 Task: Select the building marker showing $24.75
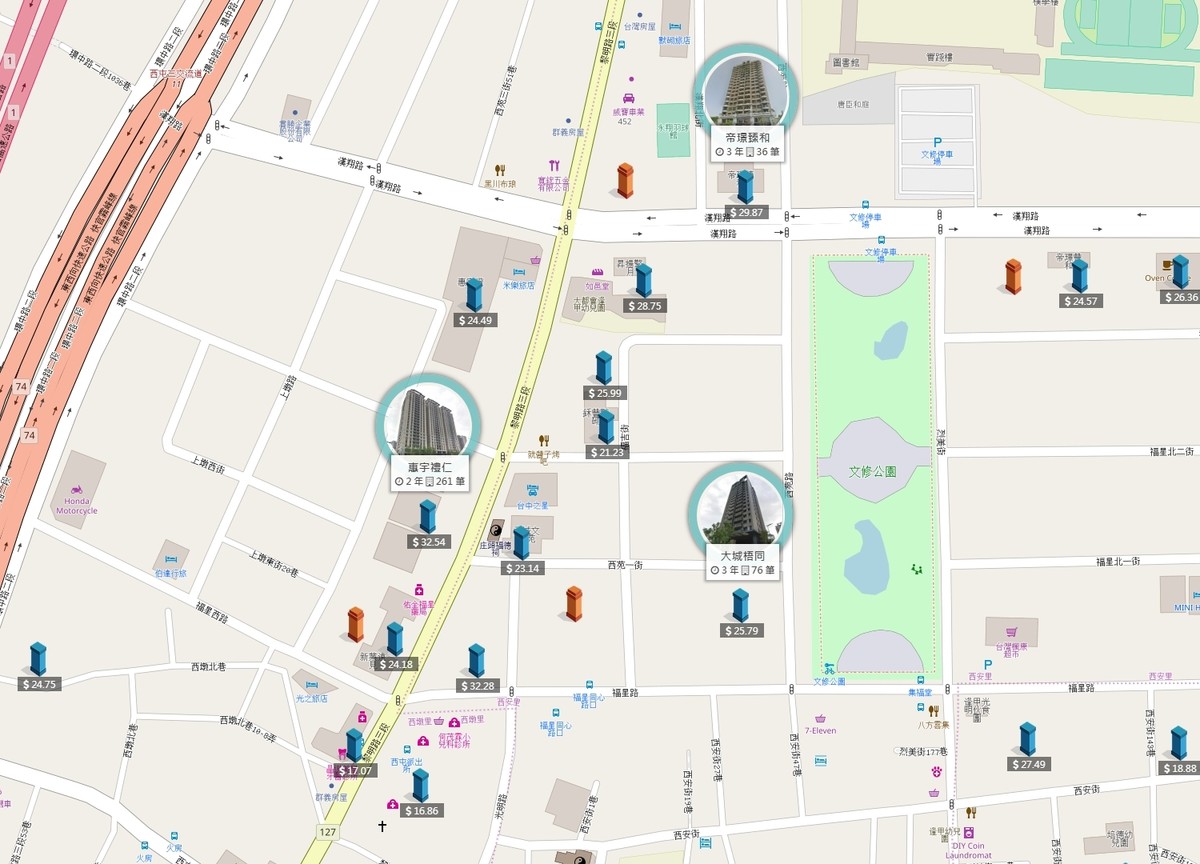(x=38, y=659)
